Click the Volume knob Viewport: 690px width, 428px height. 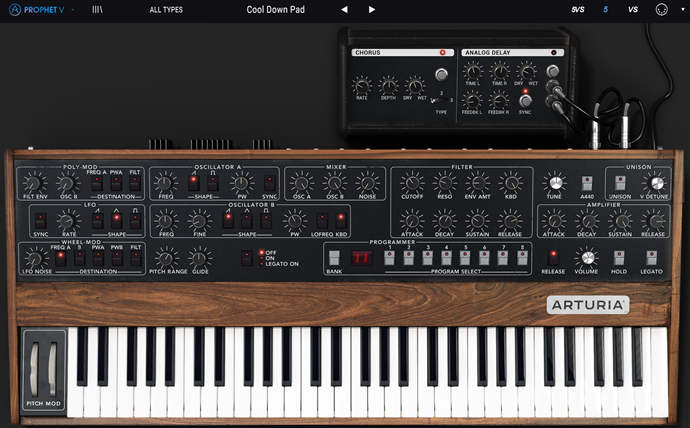pyautogui.click(x=587, y=258)
